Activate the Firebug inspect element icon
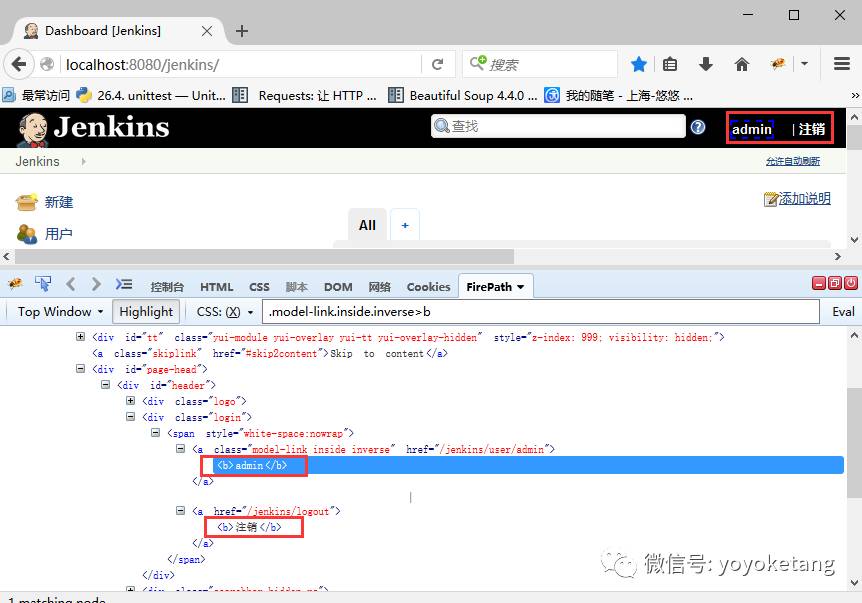 43,284
